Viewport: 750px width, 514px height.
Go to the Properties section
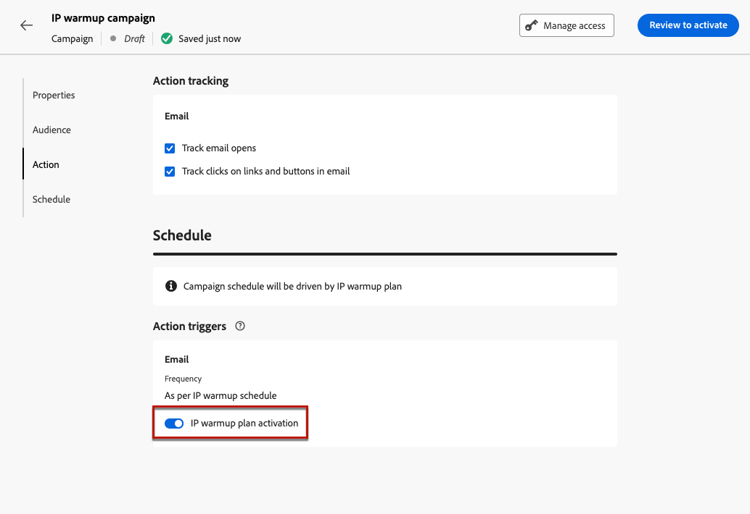pyautogui.click(x=54, y=95)
